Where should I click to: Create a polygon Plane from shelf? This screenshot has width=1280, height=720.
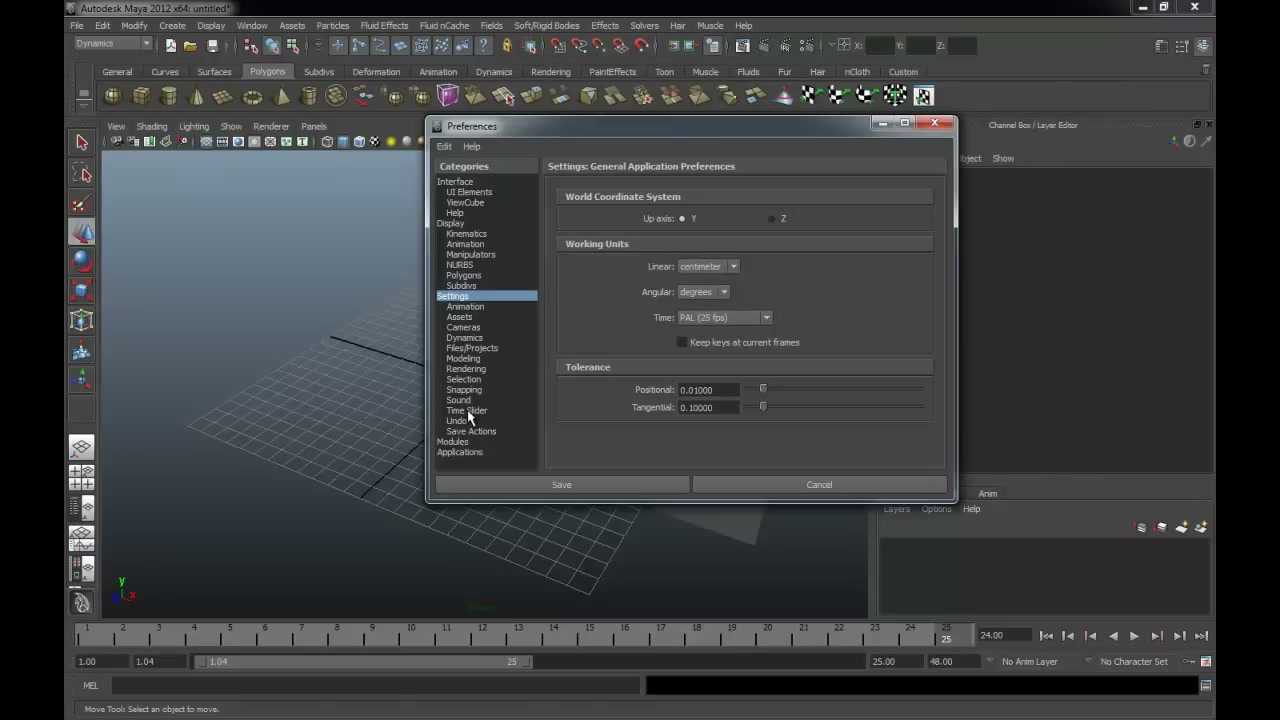[x=224, y=96]
